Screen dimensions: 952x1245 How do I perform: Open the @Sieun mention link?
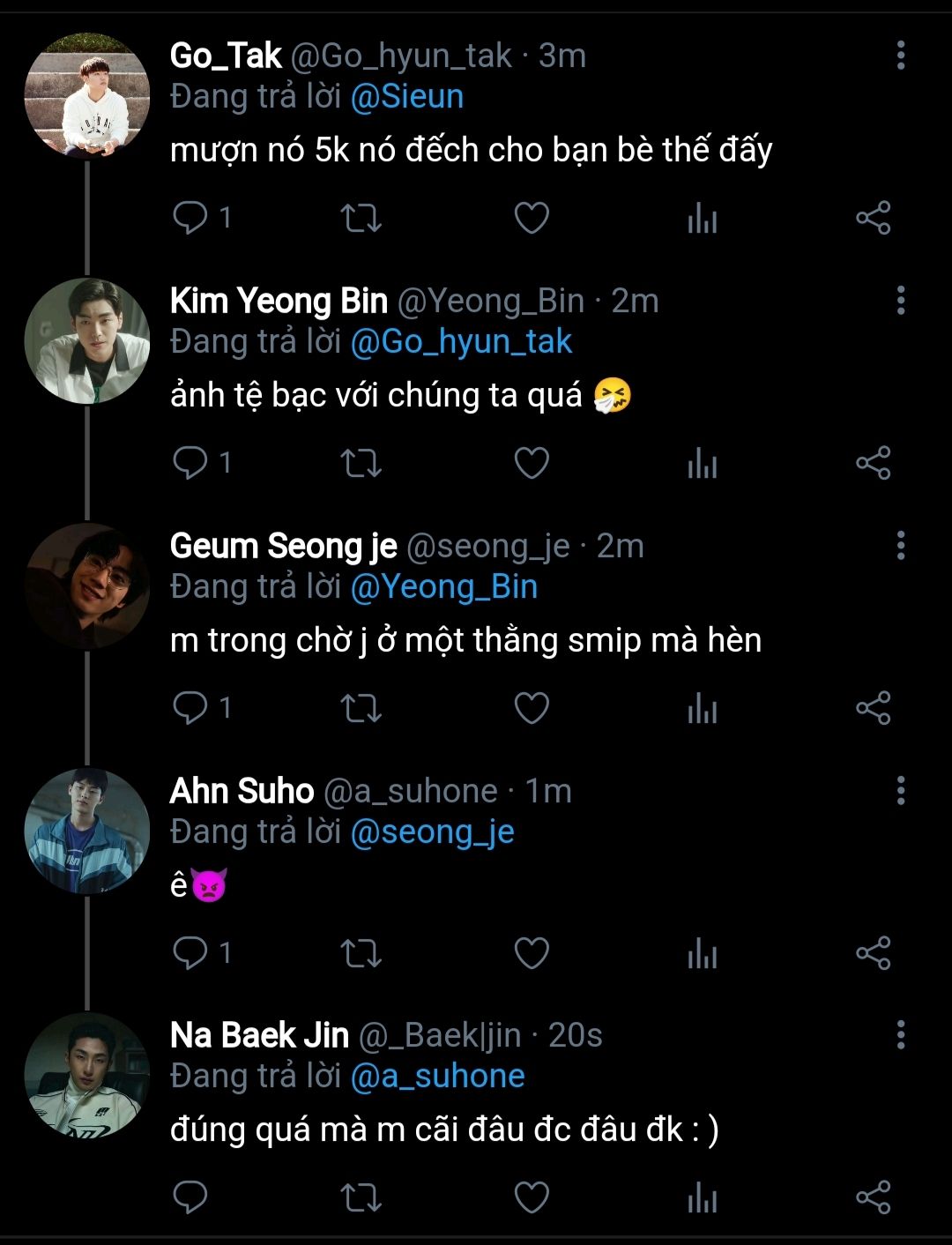click(x=407, y=96)
